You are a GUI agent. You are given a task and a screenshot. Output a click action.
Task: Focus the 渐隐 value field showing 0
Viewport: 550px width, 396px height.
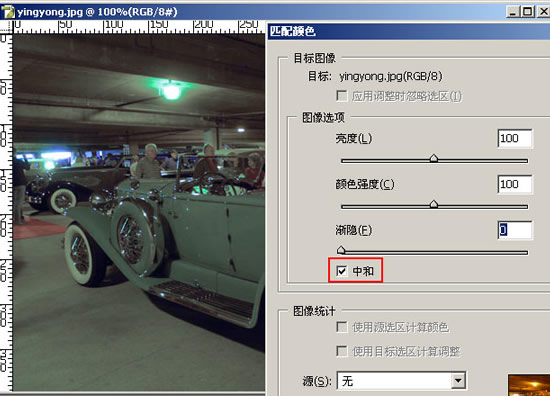point(515,230)
